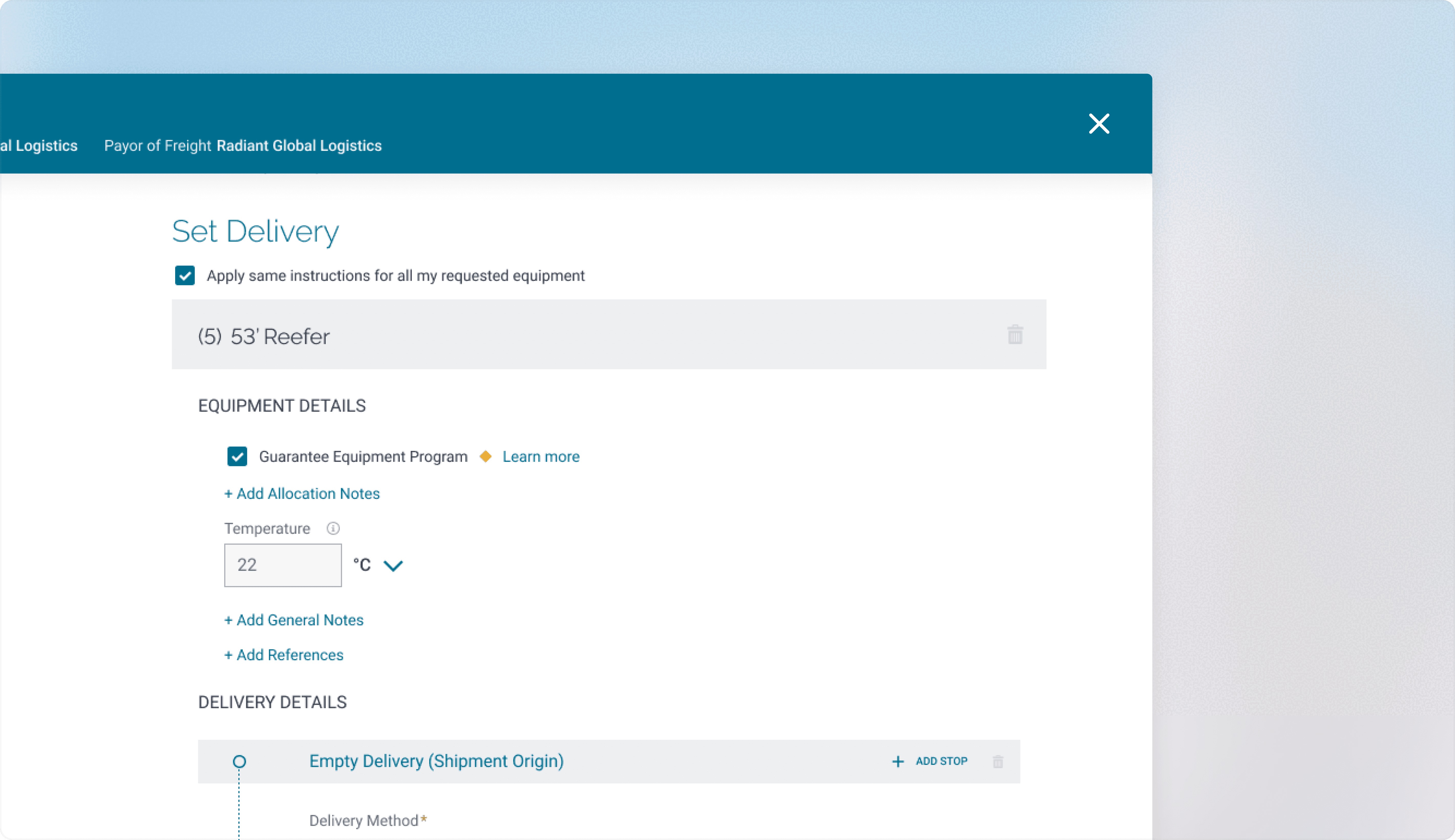Image resolution: width=1455 pixels, height=840 pixels.
Task: Focus the Temperature input field
Action: click(x=283, y=565)
